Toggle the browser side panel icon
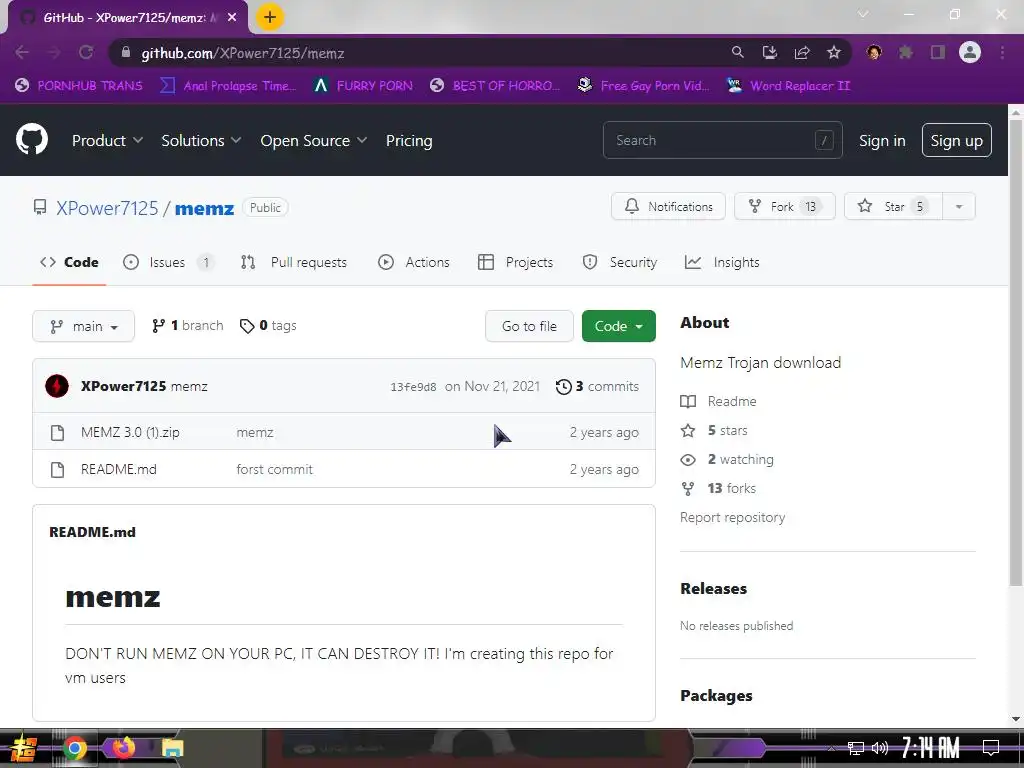 tap(938, 52)
